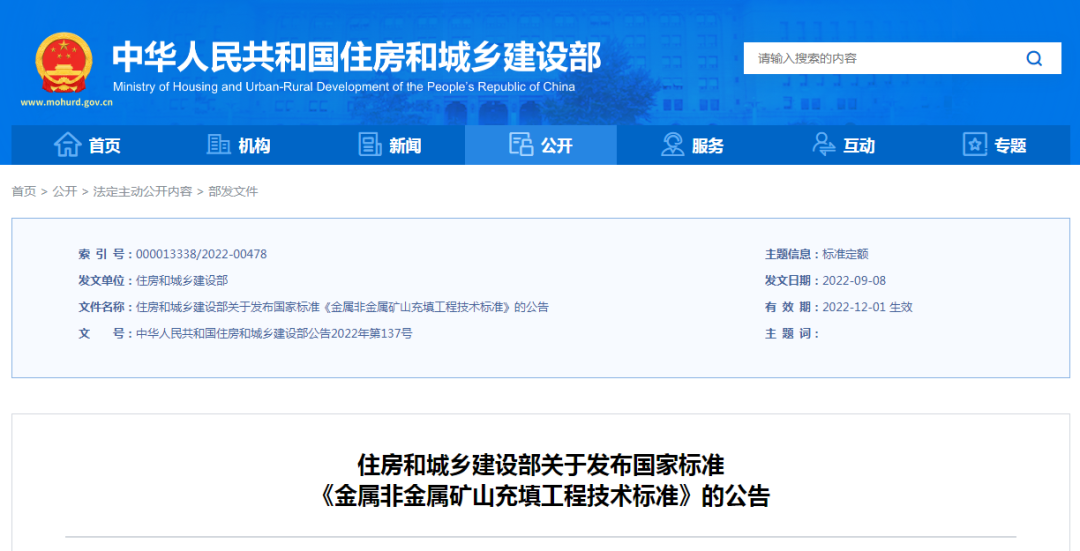Switch to the 服务 navigation tab
The width and height of the screenshot is (1080, 551).
[707, 146]
